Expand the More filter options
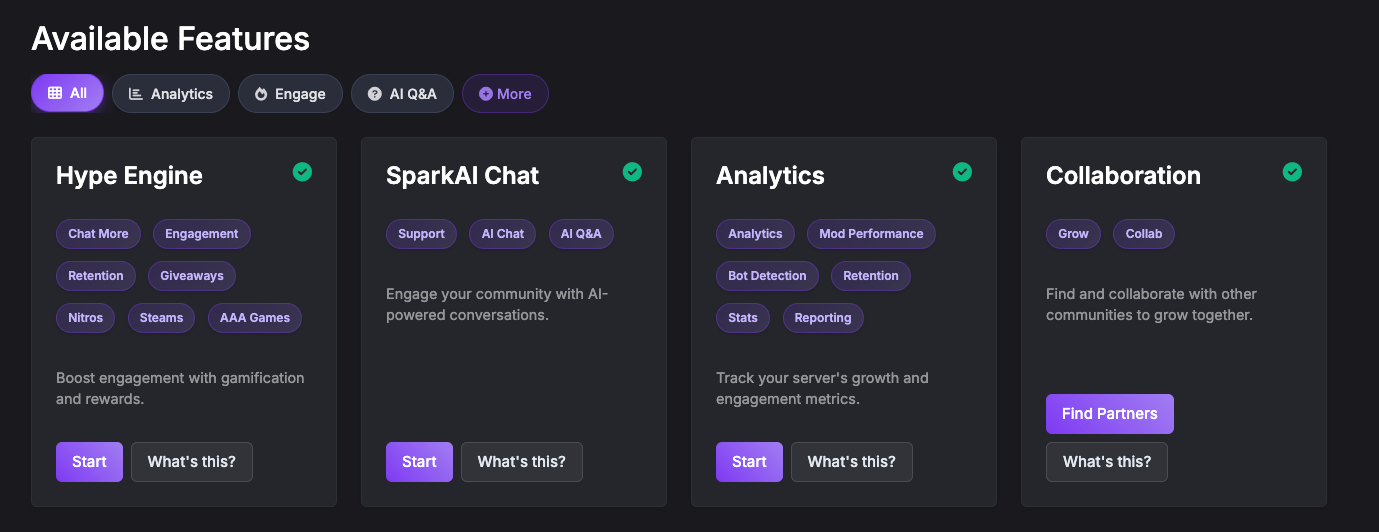1379x532 pixels. click(x=505, y=94)
